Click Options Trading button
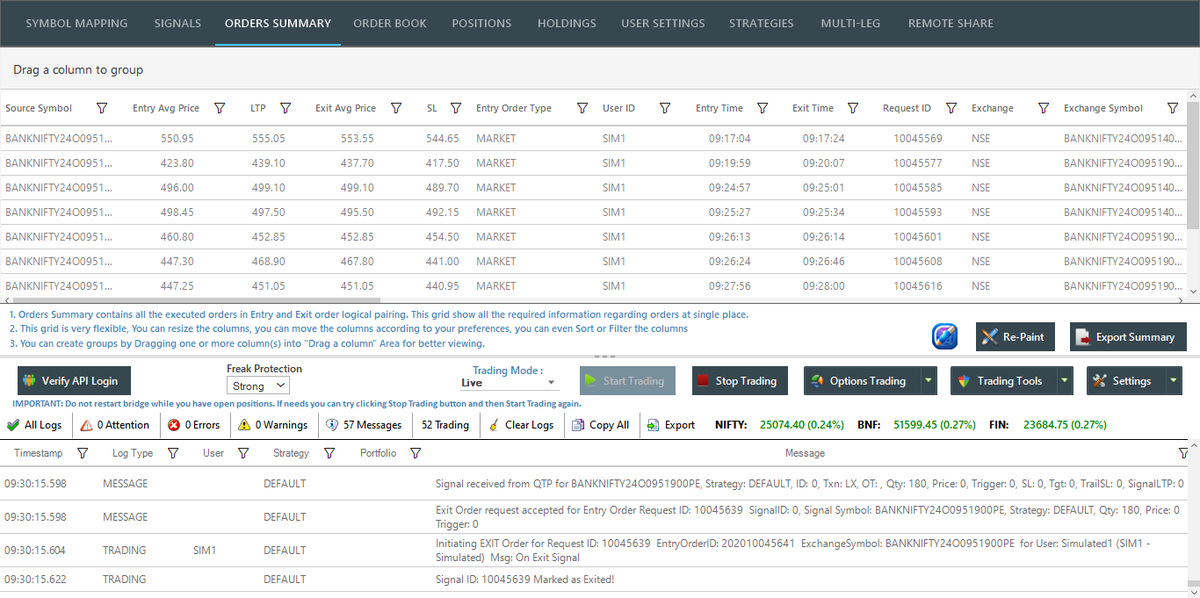This screenshot has height=598, width=1200. tap(862, 381)
